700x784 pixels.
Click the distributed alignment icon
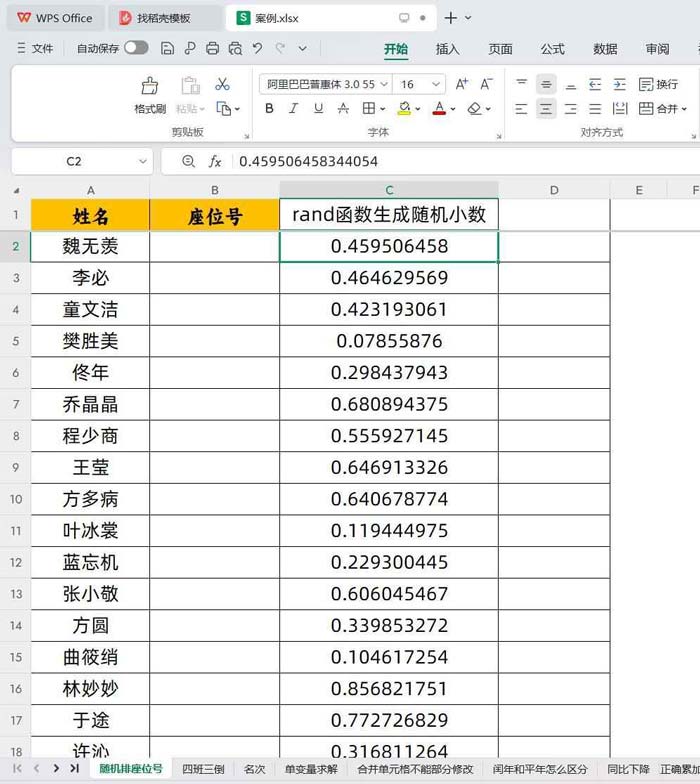(620, 108)
